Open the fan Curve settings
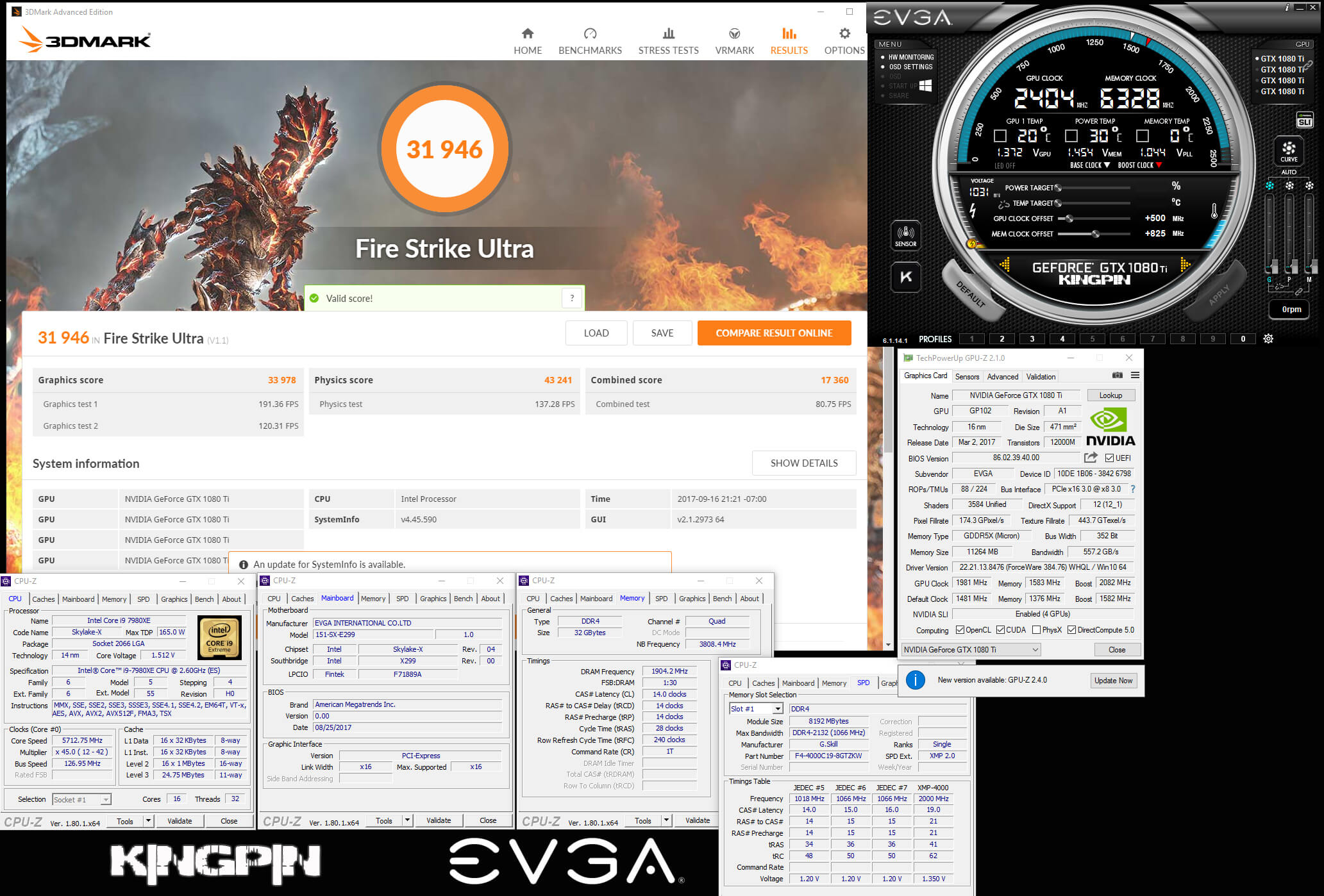 [x=1289, y=151]
